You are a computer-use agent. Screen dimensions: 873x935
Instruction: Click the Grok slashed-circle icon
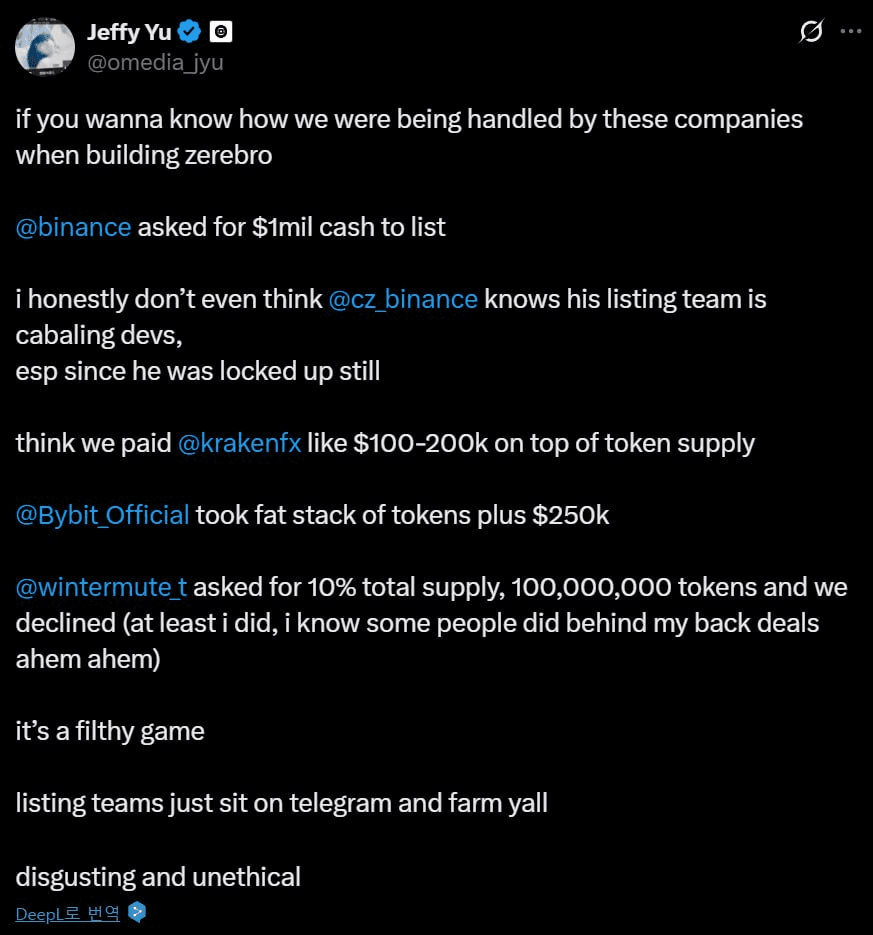click(x=811, y=32)
